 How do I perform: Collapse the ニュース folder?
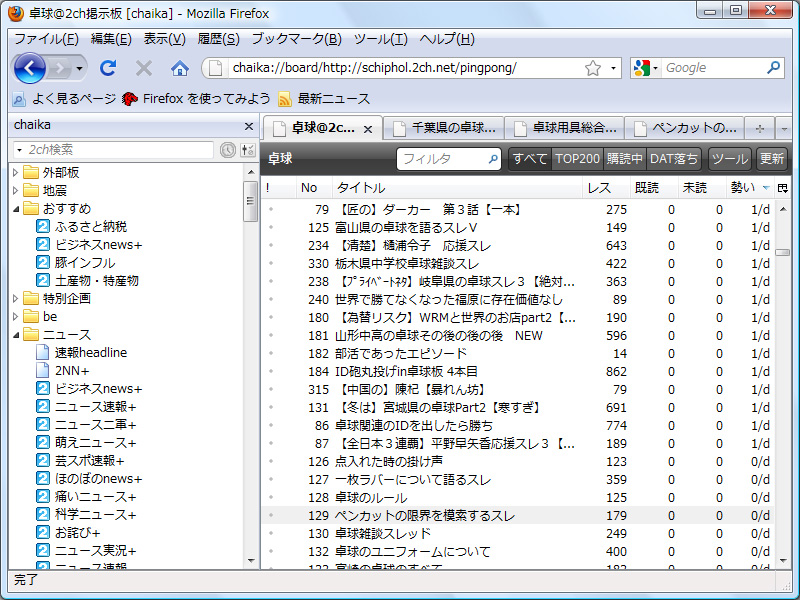[x=15, y=335]
